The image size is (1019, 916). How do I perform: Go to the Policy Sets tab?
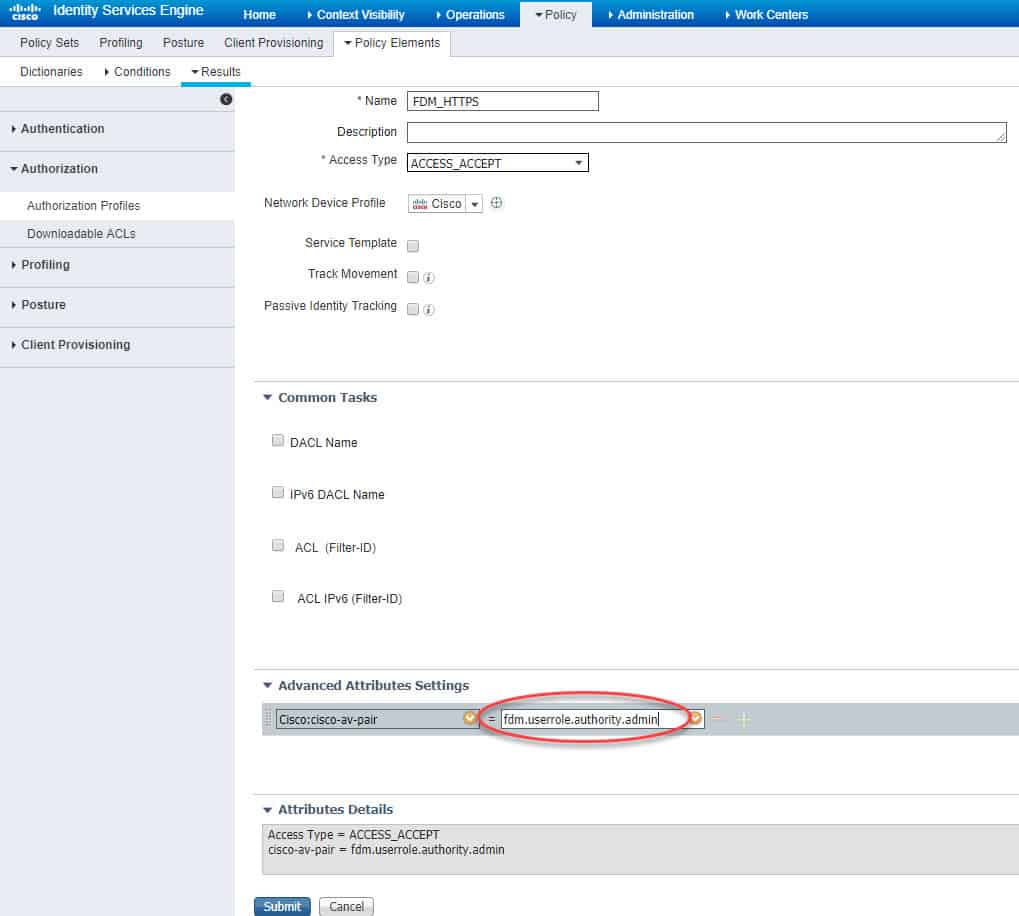(49, 43)
